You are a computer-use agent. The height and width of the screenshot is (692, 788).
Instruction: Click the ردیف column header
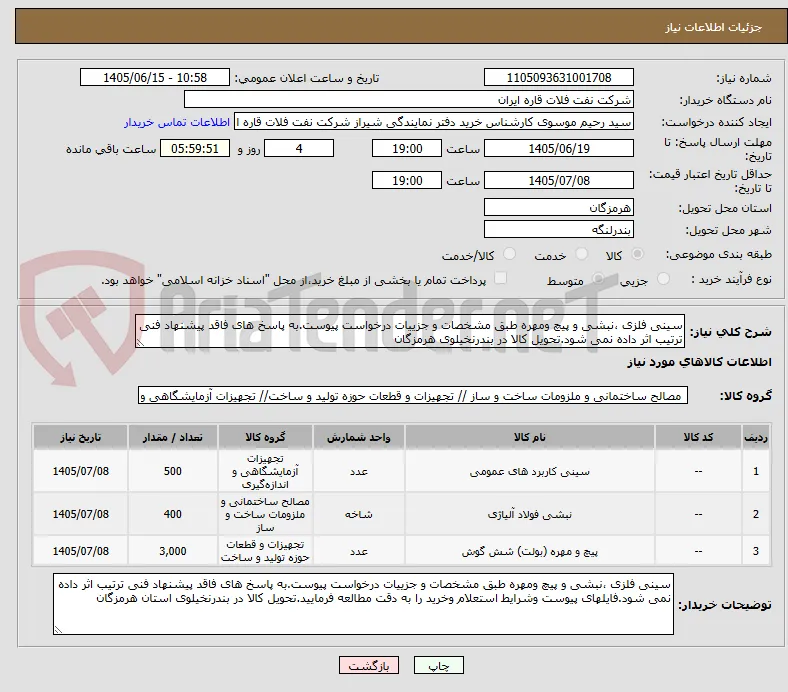(756, 437)
